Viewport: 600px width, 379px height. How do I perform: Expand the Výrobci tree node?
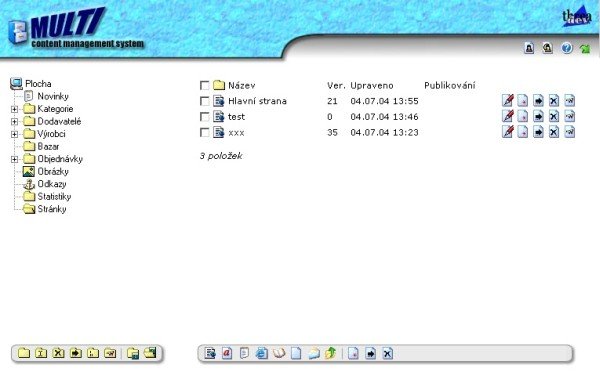coord(15,134)
